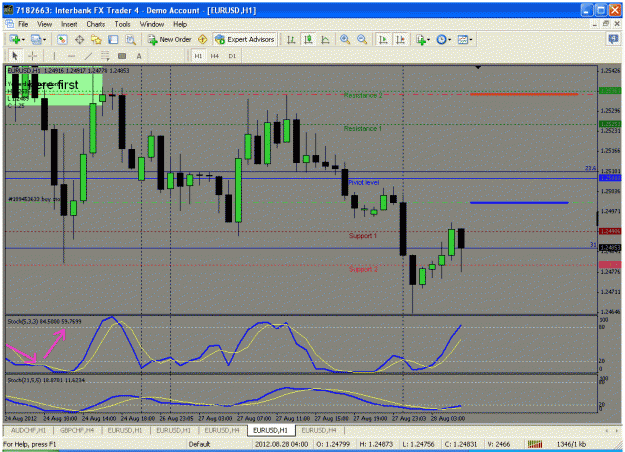The image size is (625, 452).
Task: Pick the text A drawing tool
Action: pos(139,56)
